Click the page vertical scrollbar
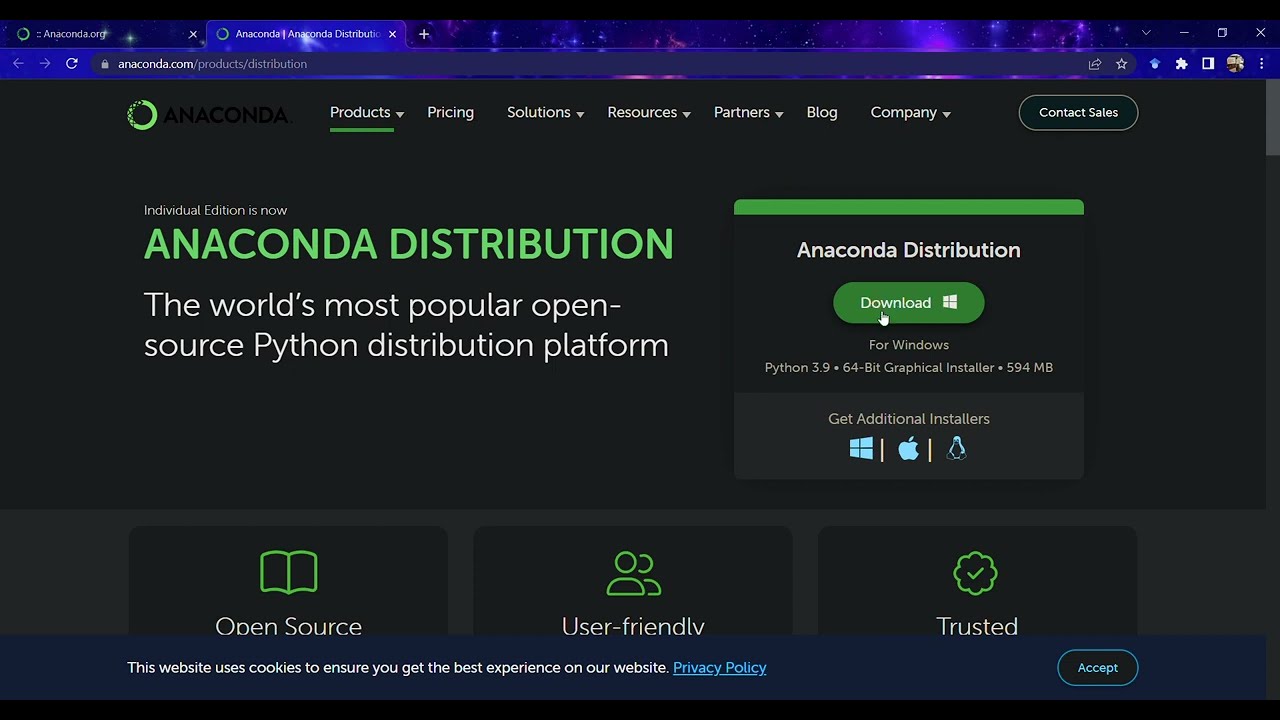This screenshot has width=1280, height=720. 1272,118
